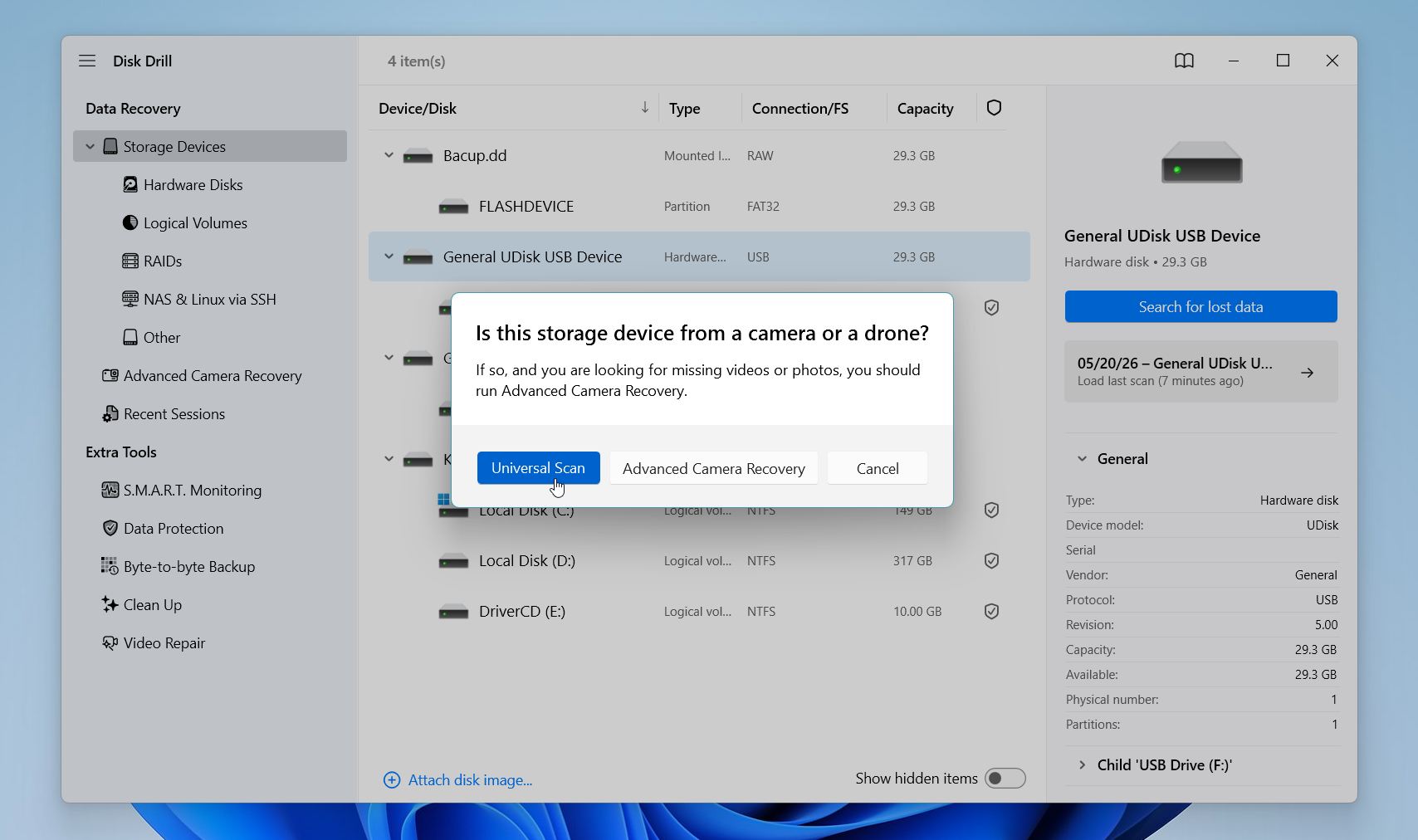Click the RAW connection cell for Bacup.dd
This screenshot has height=840, width=1418.
click(x=760, y=155)
